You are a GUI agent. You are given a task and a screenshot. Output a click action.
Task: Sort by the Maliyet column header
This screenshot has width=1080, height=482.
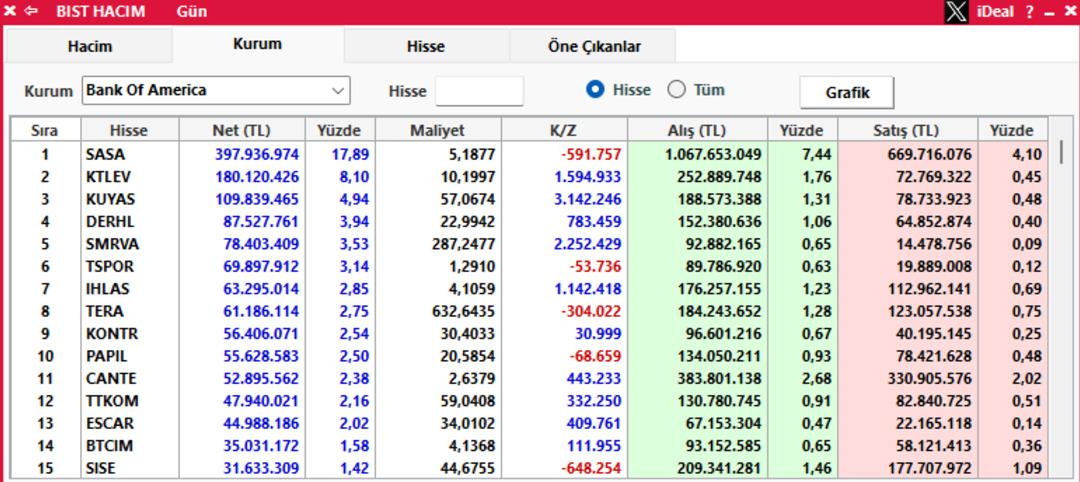click(438, 130)
